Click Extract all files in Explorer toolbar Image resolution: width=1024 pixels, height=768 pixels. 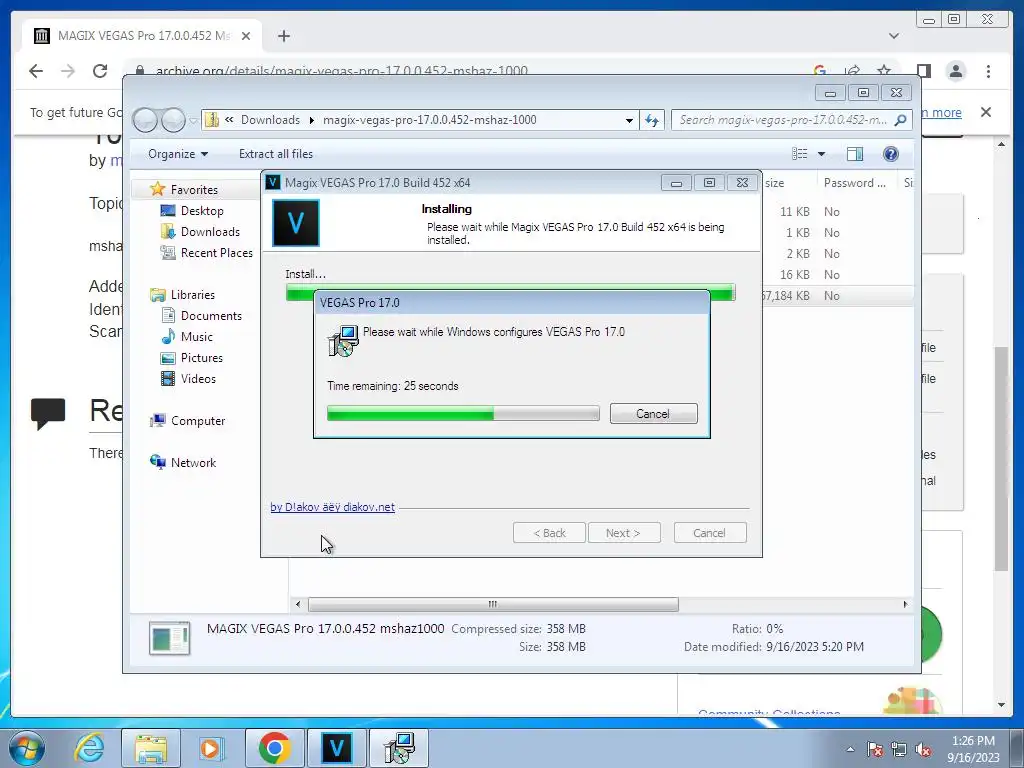(x=276, y=153)
